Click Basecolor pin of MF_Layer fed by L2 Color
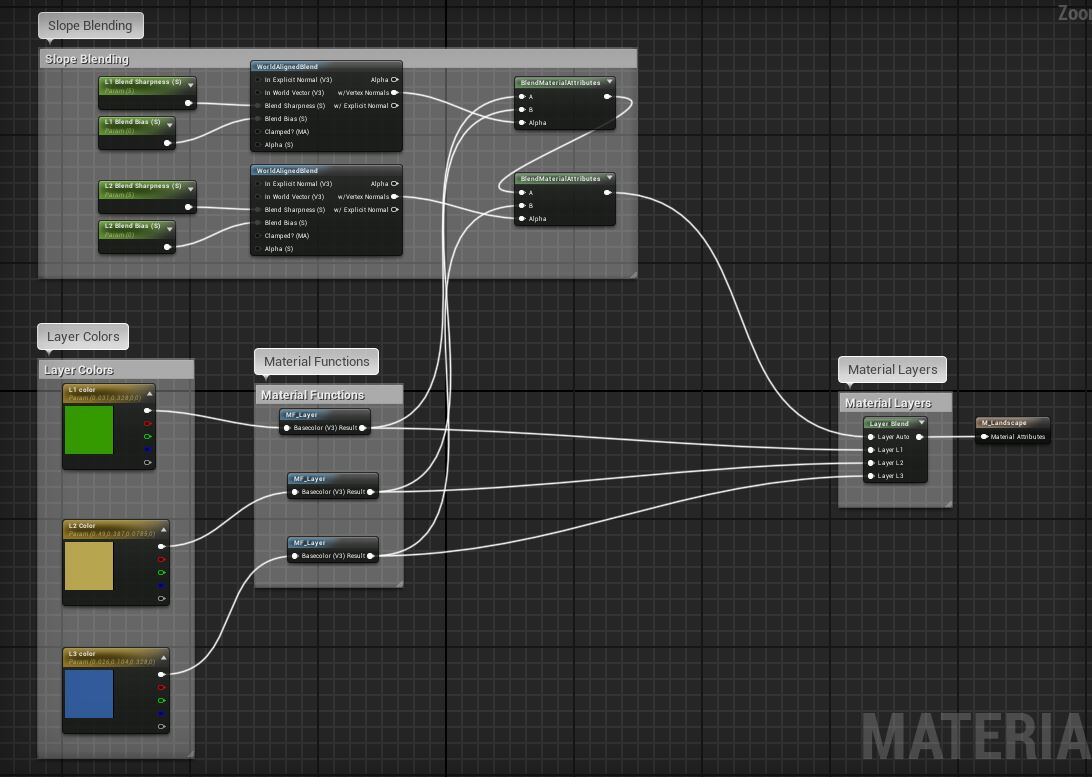 [295, 492]
